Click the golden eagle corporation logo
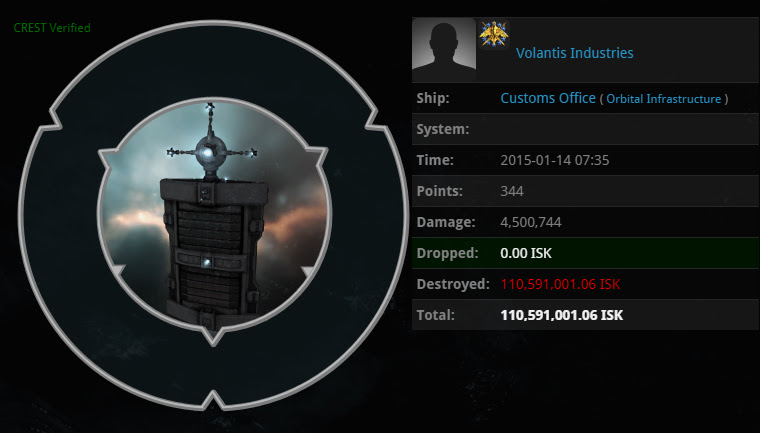 493,34
